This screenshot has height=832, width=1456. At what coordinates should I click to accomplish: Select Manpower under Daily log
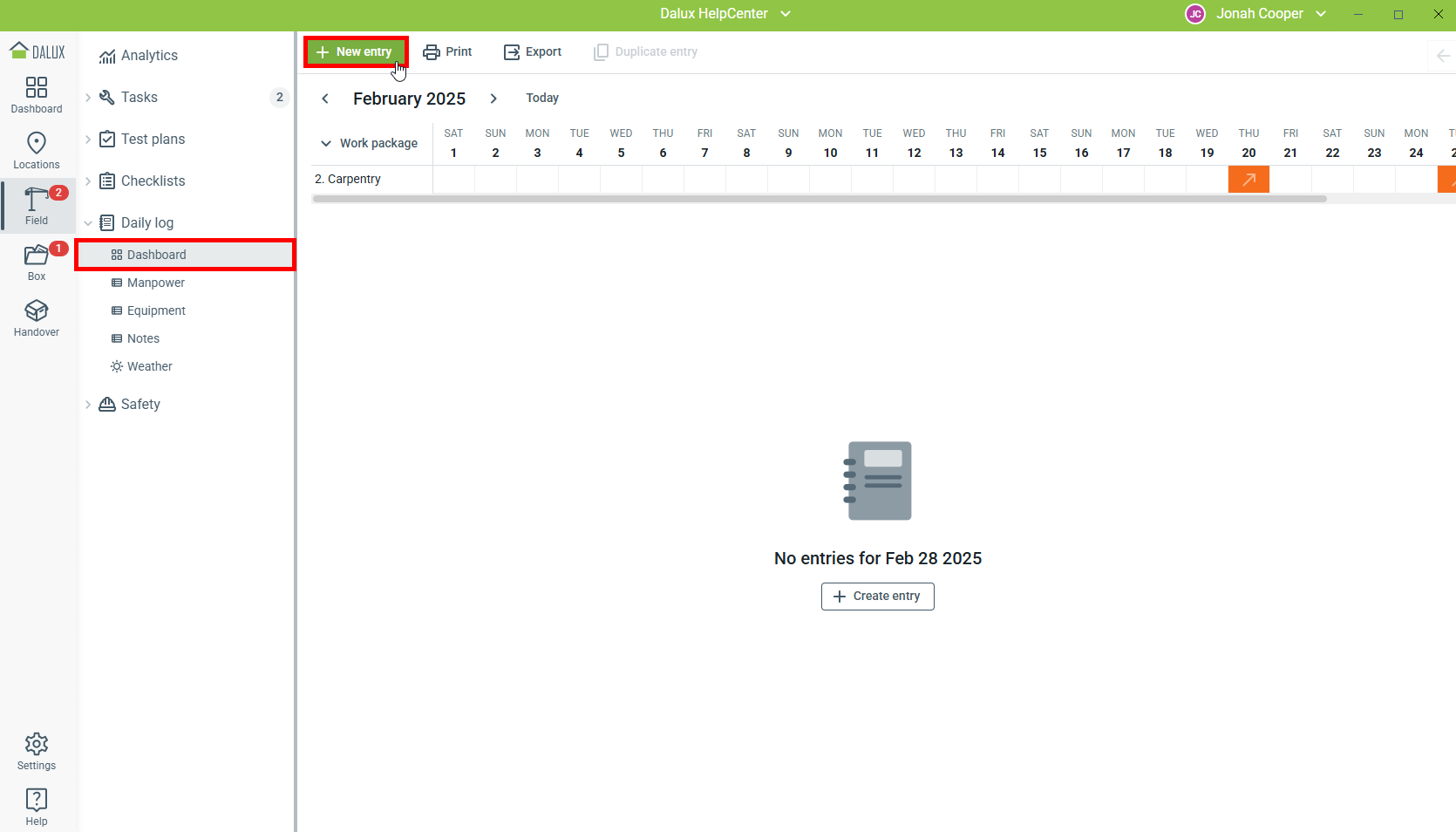155,283
